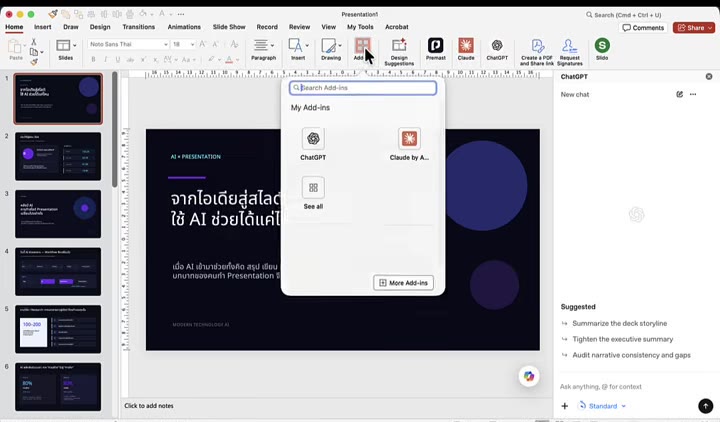Click in the Search Add-ins field
This screenshot has height=422, width=720.
pyautogui.click(x=363, y=88)
